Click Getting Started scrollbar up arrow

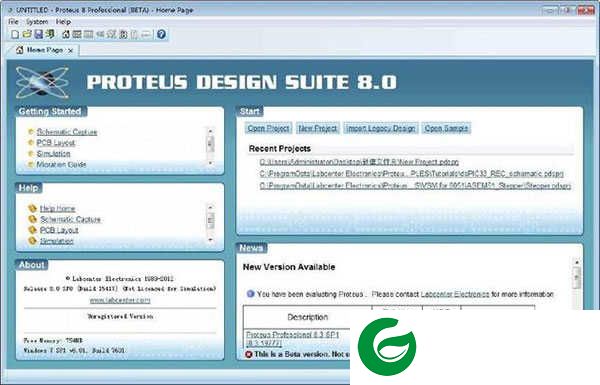point(210,131)
